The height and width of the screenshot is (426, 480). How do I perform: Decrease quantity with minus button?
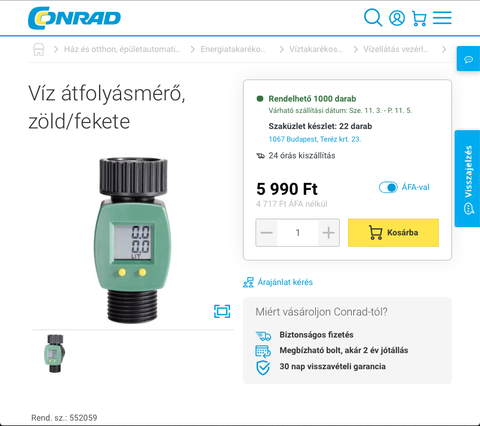(x=266, y=233)
